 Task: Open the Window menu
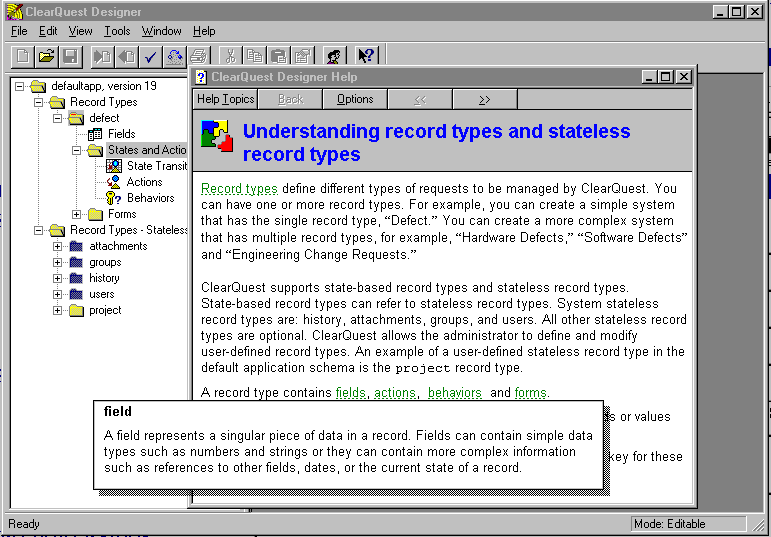tap(161, 31)
